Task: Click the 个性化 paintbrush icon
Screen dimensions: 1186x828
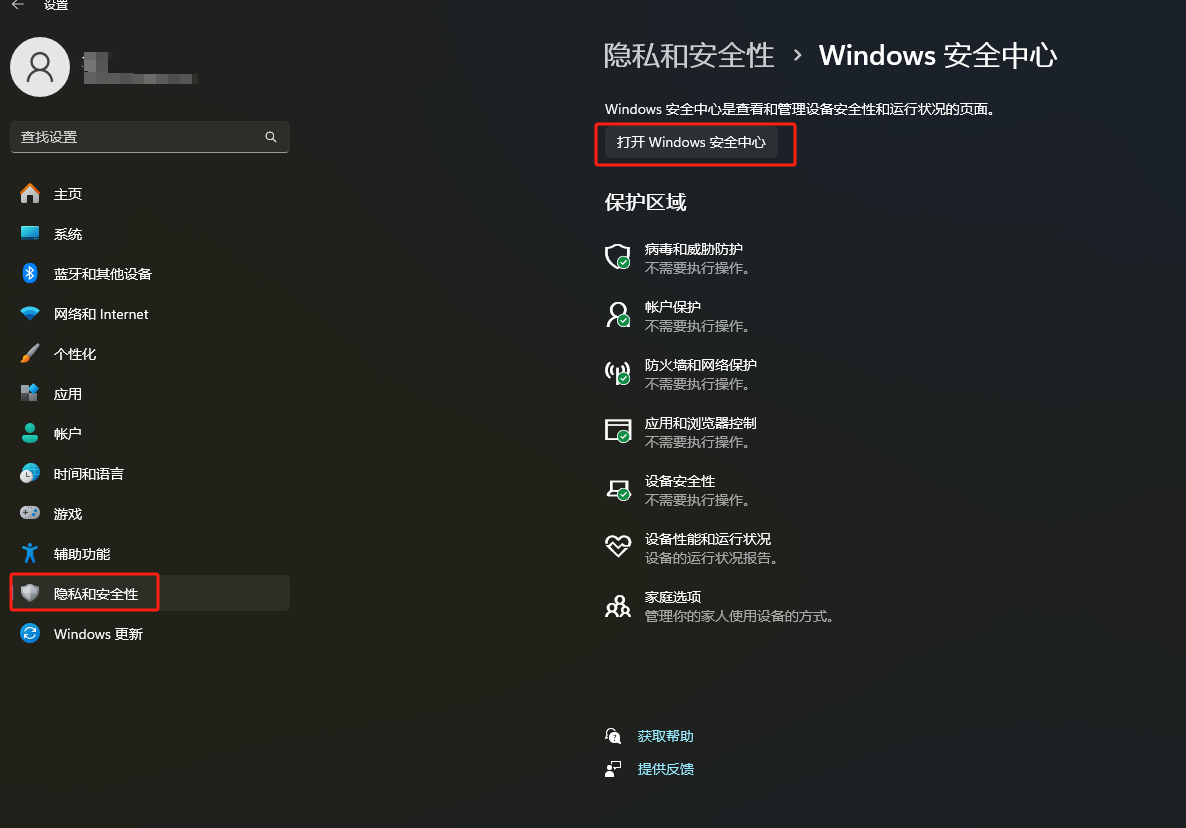Action: click(30, 354)
